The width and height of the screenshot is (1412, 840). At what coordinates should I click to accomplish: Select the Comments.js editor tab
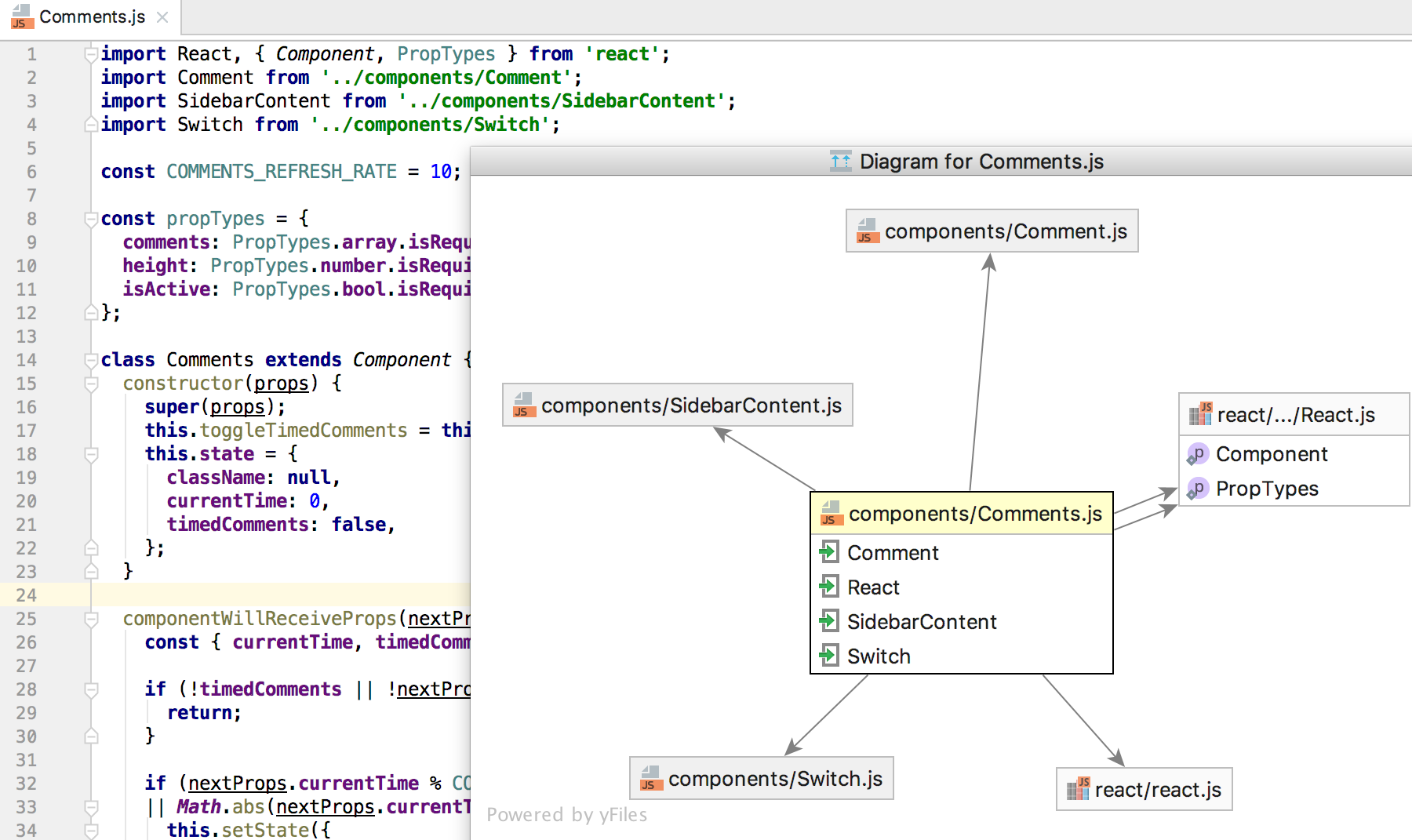(90, 16)
